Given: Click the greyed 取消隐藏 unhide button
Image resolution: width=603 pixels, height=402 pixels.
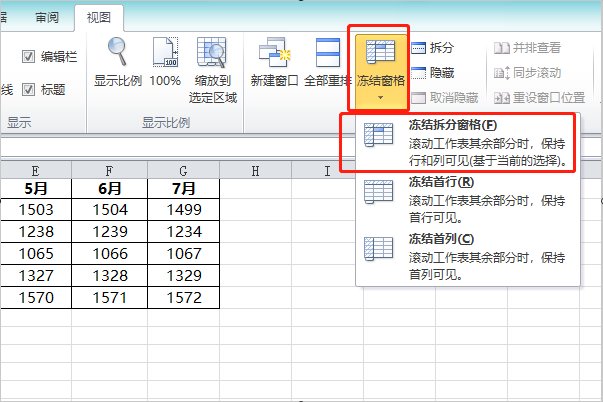Looking at the screenshot, I should click(445, 98).
